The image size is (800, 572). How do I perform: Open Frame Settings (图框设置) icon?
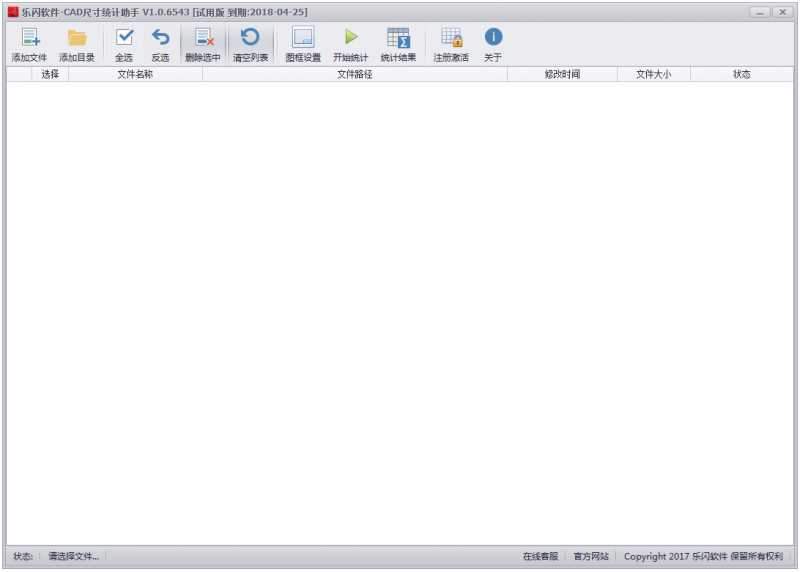[x=303, y=39]
